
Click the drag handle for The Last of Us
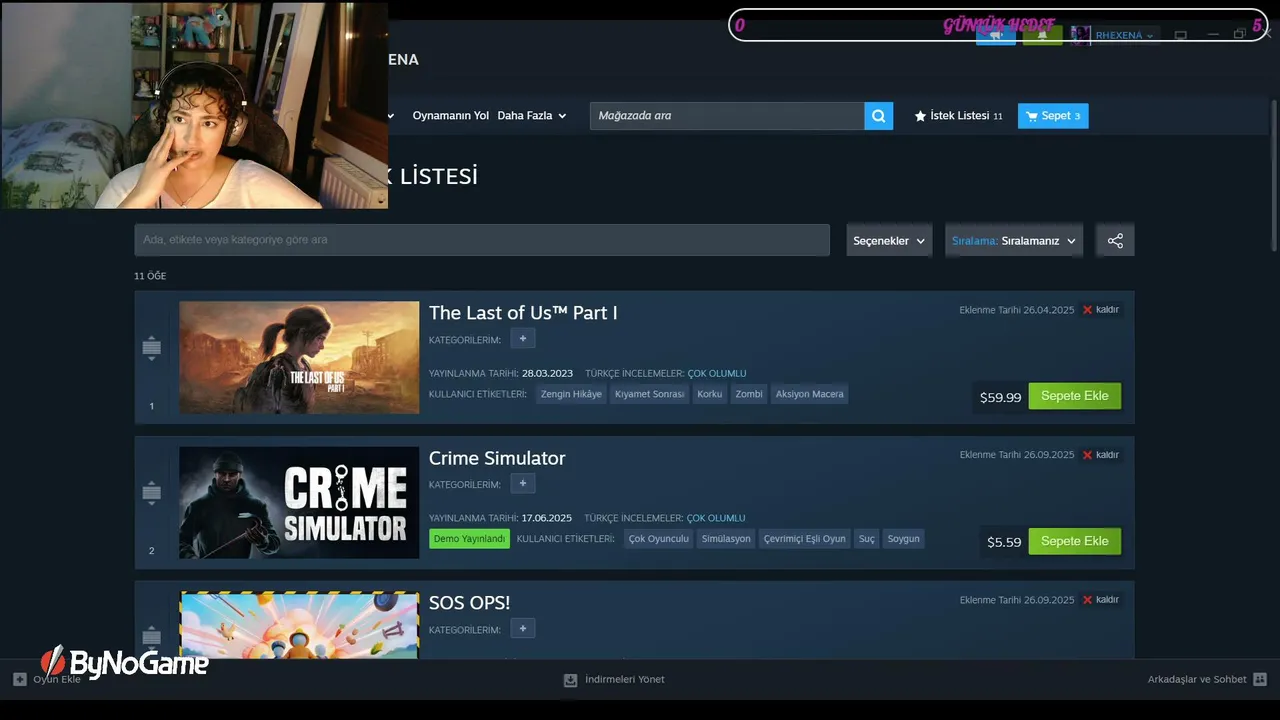152,347
